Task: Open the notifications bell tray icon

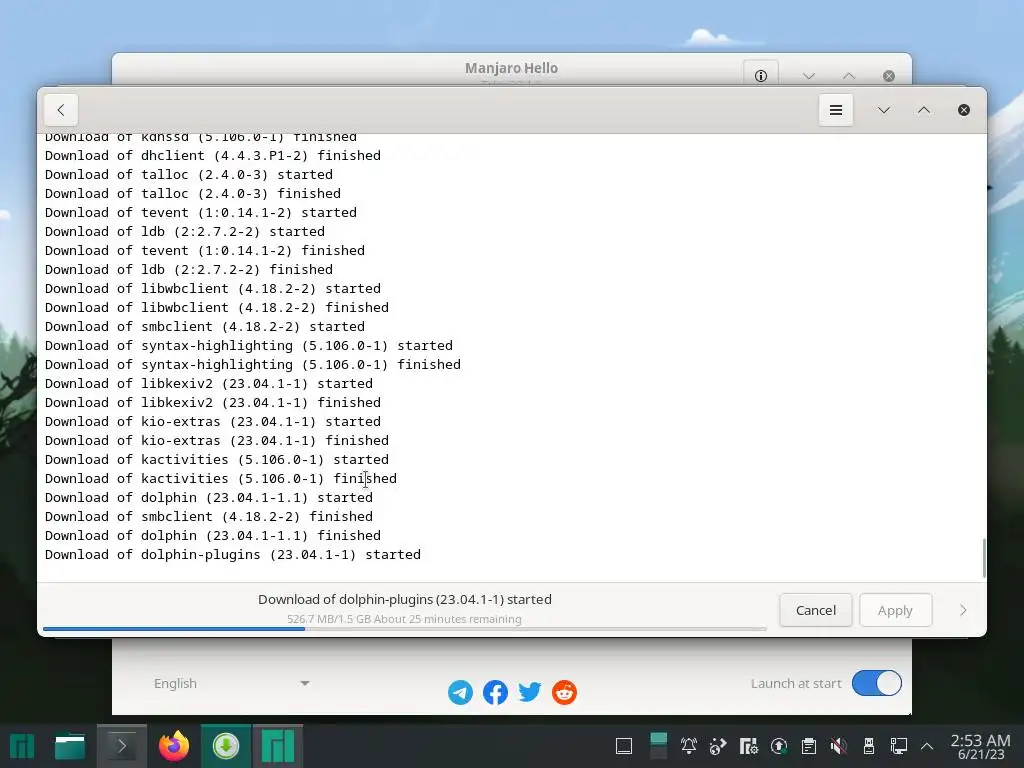Action: click(688, 746)
